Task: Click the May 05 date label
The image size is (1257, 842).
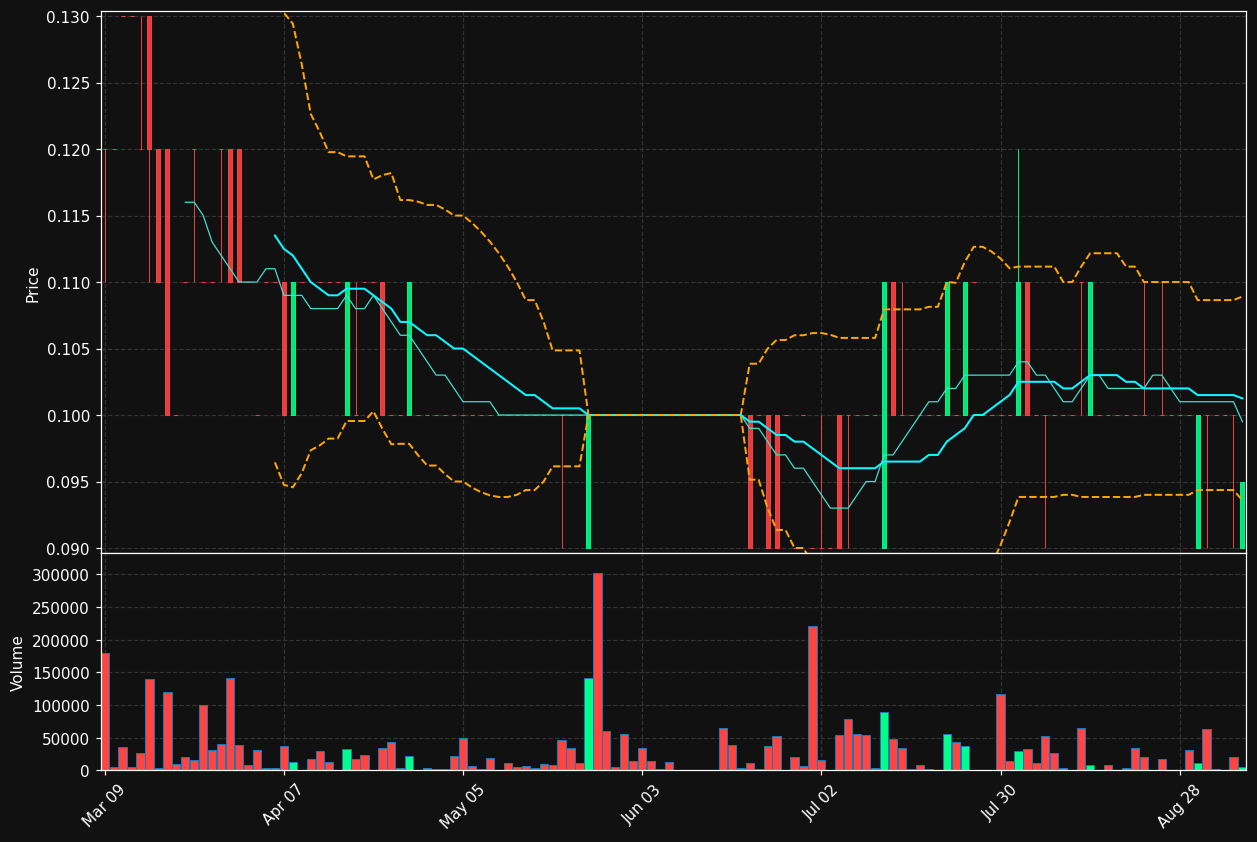Action: (x=462, y=806)
